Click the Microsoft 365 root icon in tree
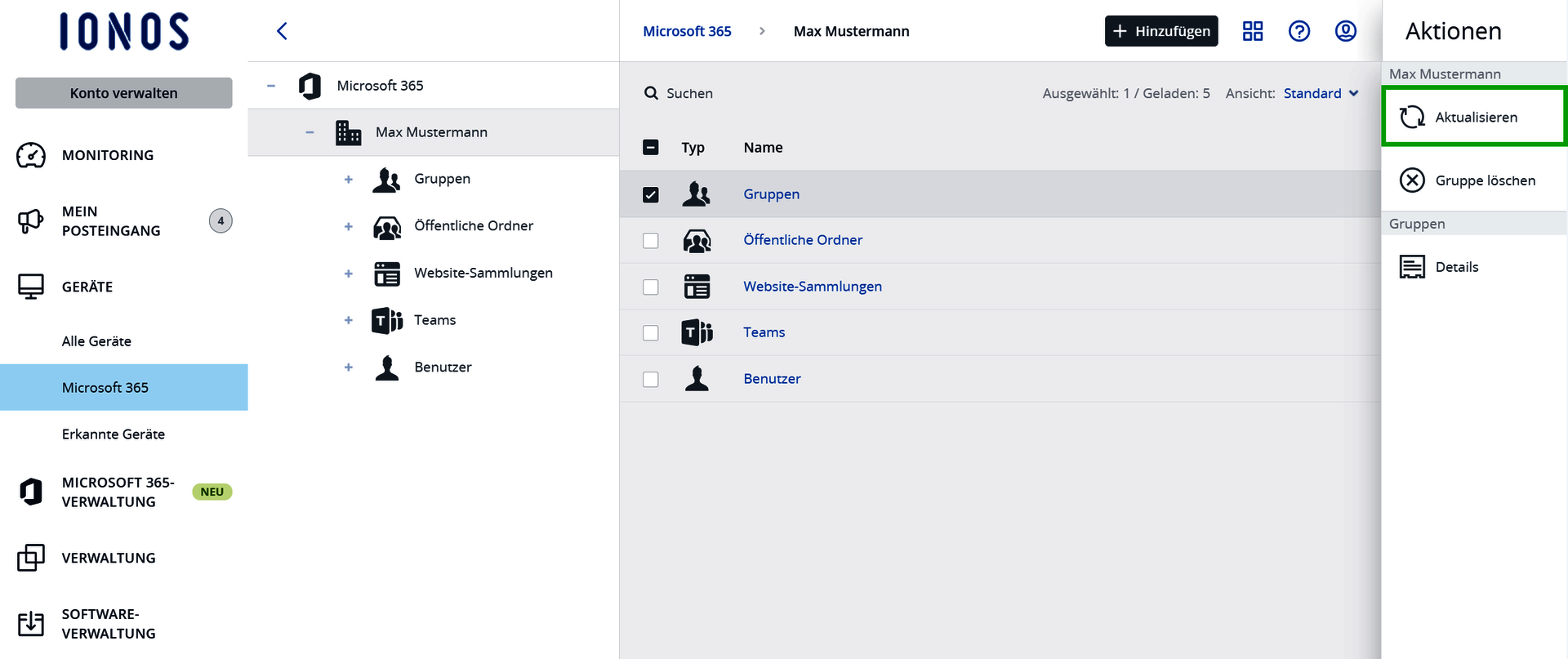This screenshot has height=659, width=1568. [x=310, y=86]
